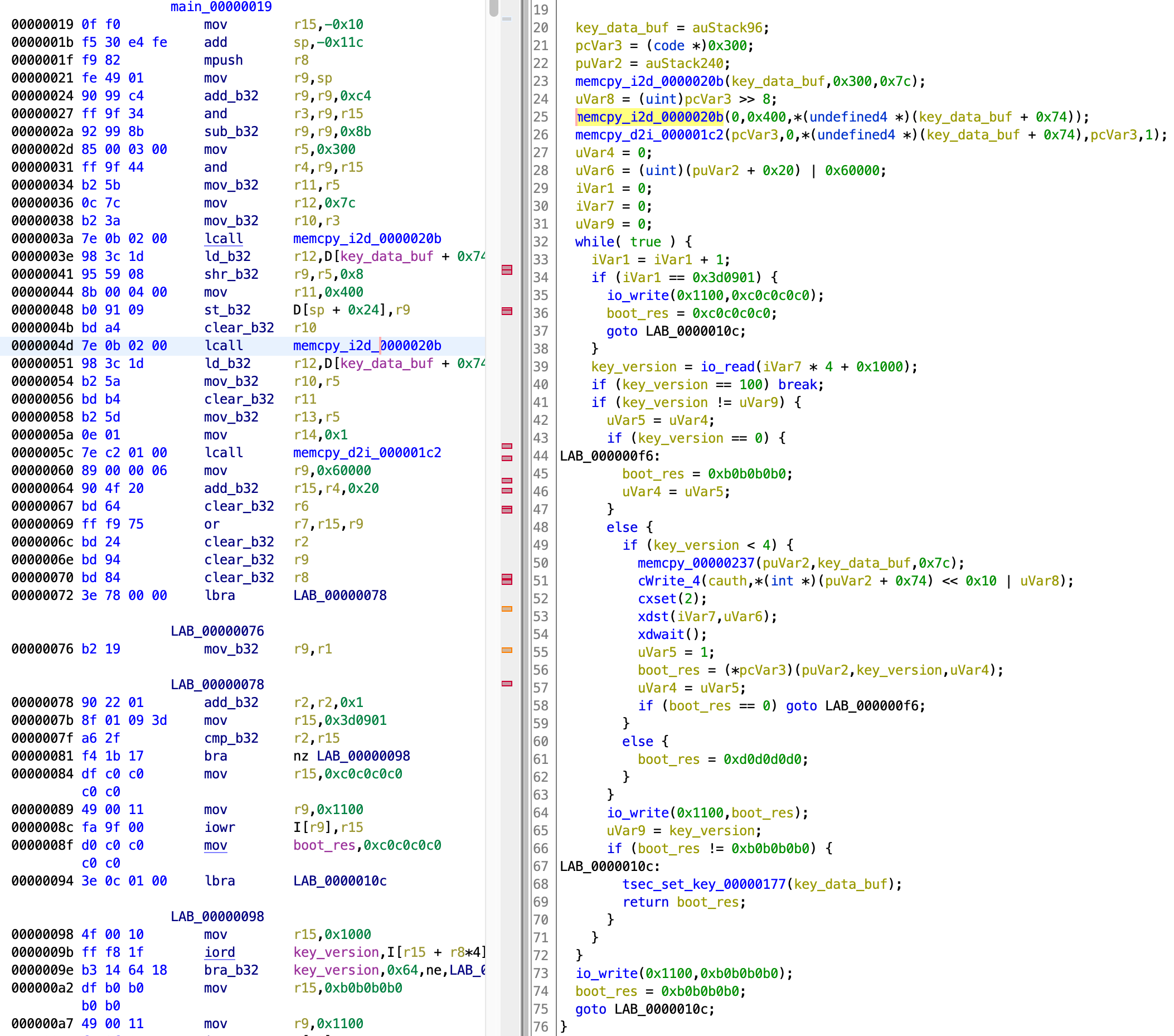The image size is (1174, 1036).
Task: Click memcpy_d2i_000001c2 lcall target in listing
Action: 366,452
